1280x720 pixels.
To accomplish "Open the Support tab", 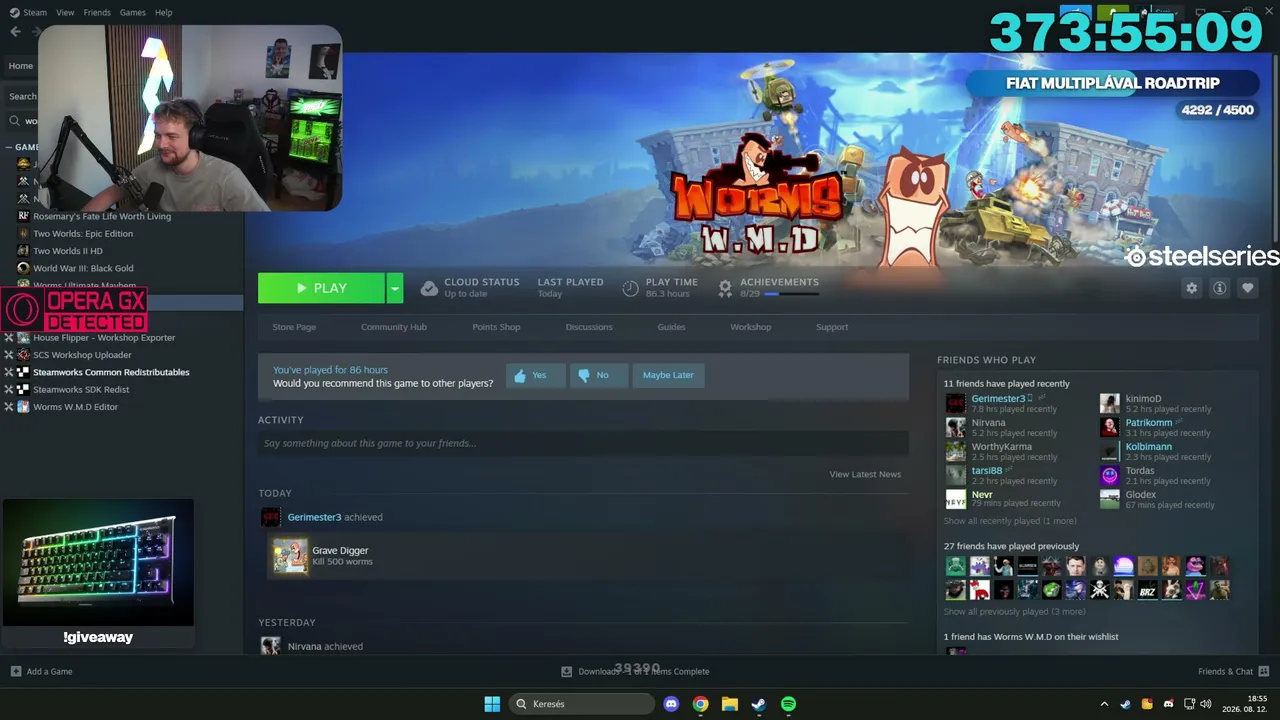I will [x=832, y=327].
